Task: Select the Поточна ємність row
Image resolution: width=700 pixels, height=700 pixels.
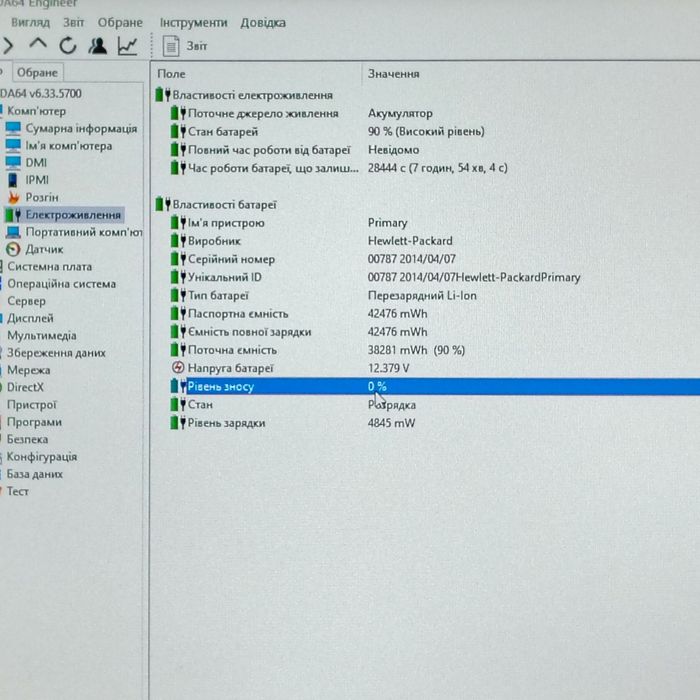Action: (427, 350)
